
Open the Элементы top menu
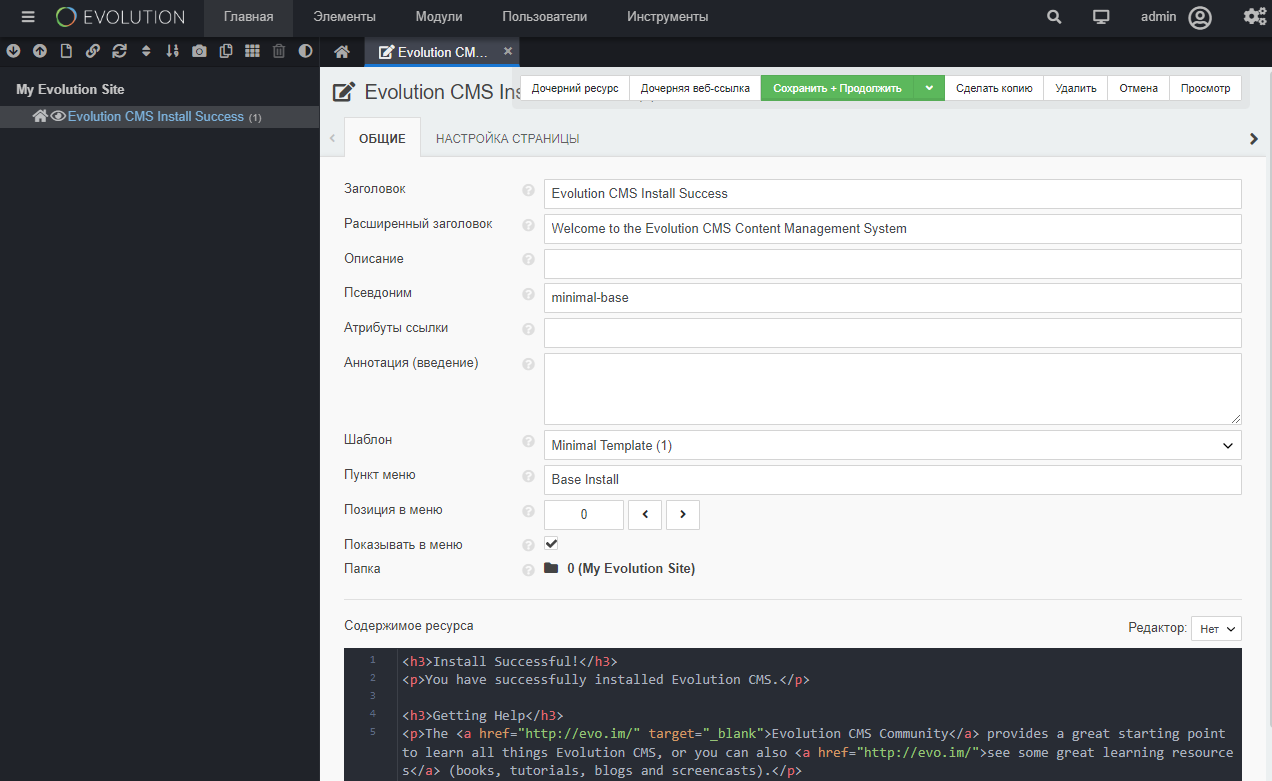pos(344,17)
